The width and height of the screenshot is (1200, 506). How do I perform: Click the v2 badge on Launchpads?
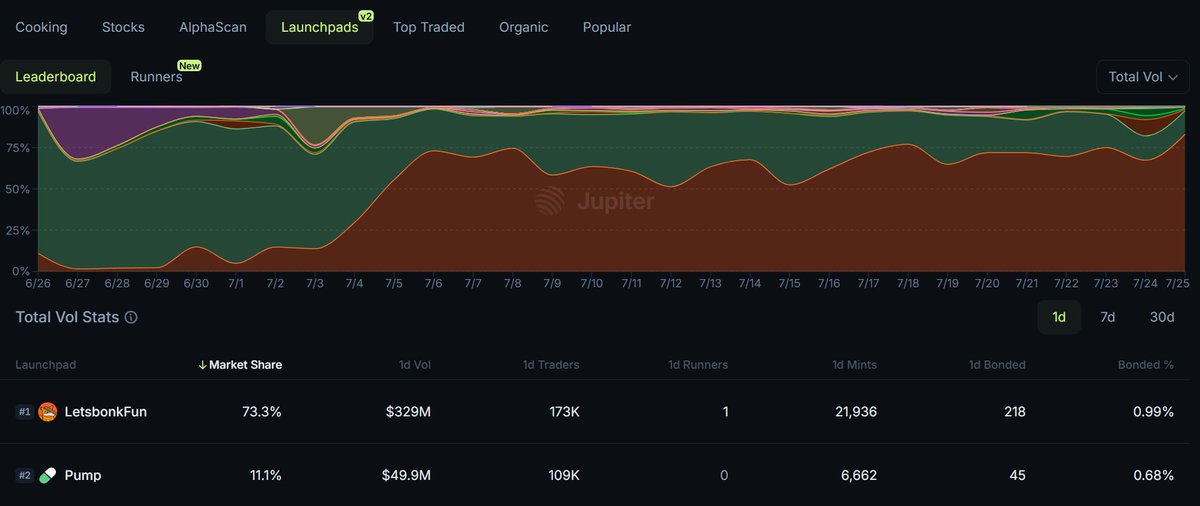[x=365, y=16]
